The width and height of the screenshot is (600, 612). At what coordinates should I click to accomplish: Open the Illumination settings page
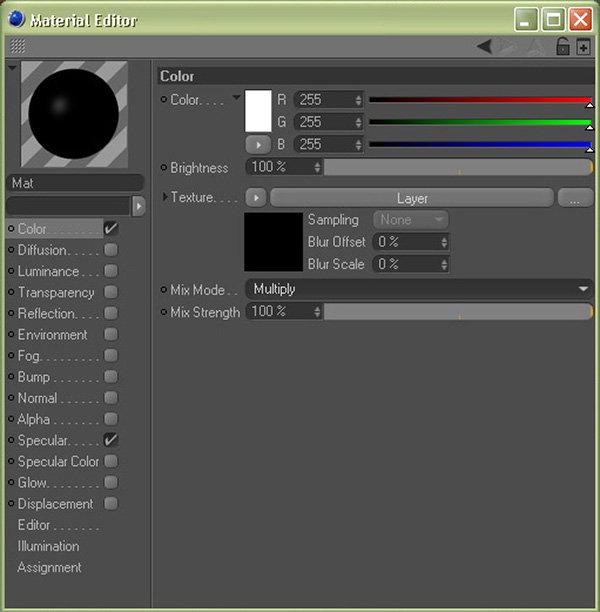pyautogui.click(x=48, y=546)
